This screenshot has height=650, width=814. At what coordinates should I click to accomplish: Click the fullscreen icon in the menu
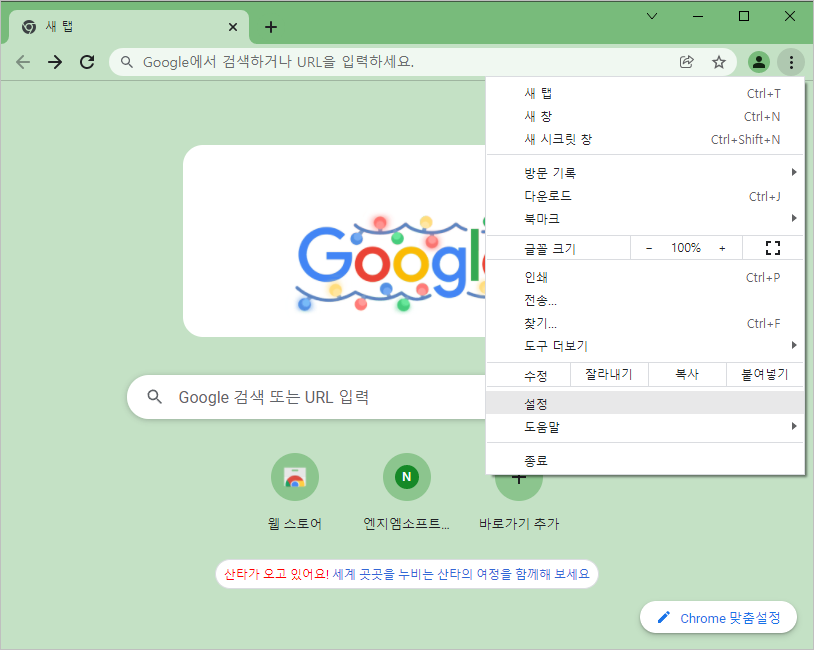(x=772, y=248)
